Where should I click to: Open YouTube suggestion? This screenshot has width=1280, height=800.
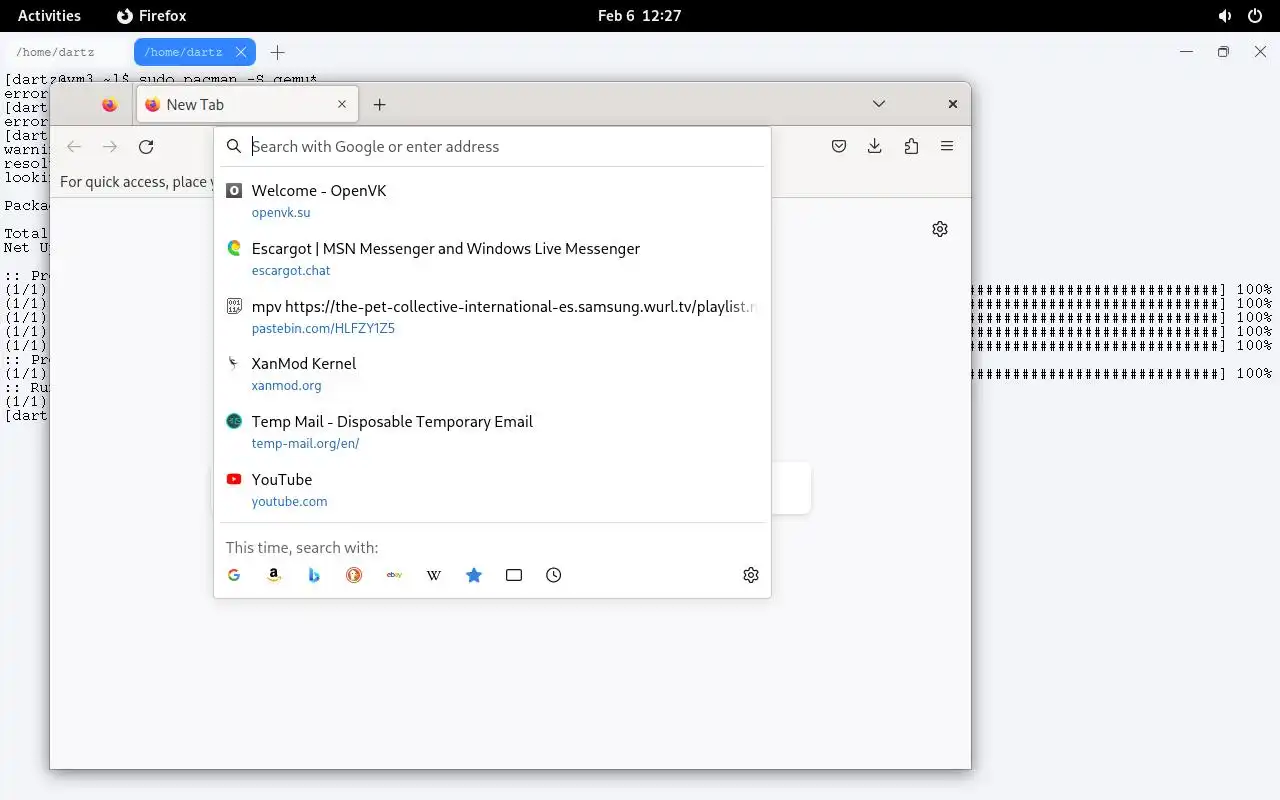pyautogui.click(x=492, y=490)
